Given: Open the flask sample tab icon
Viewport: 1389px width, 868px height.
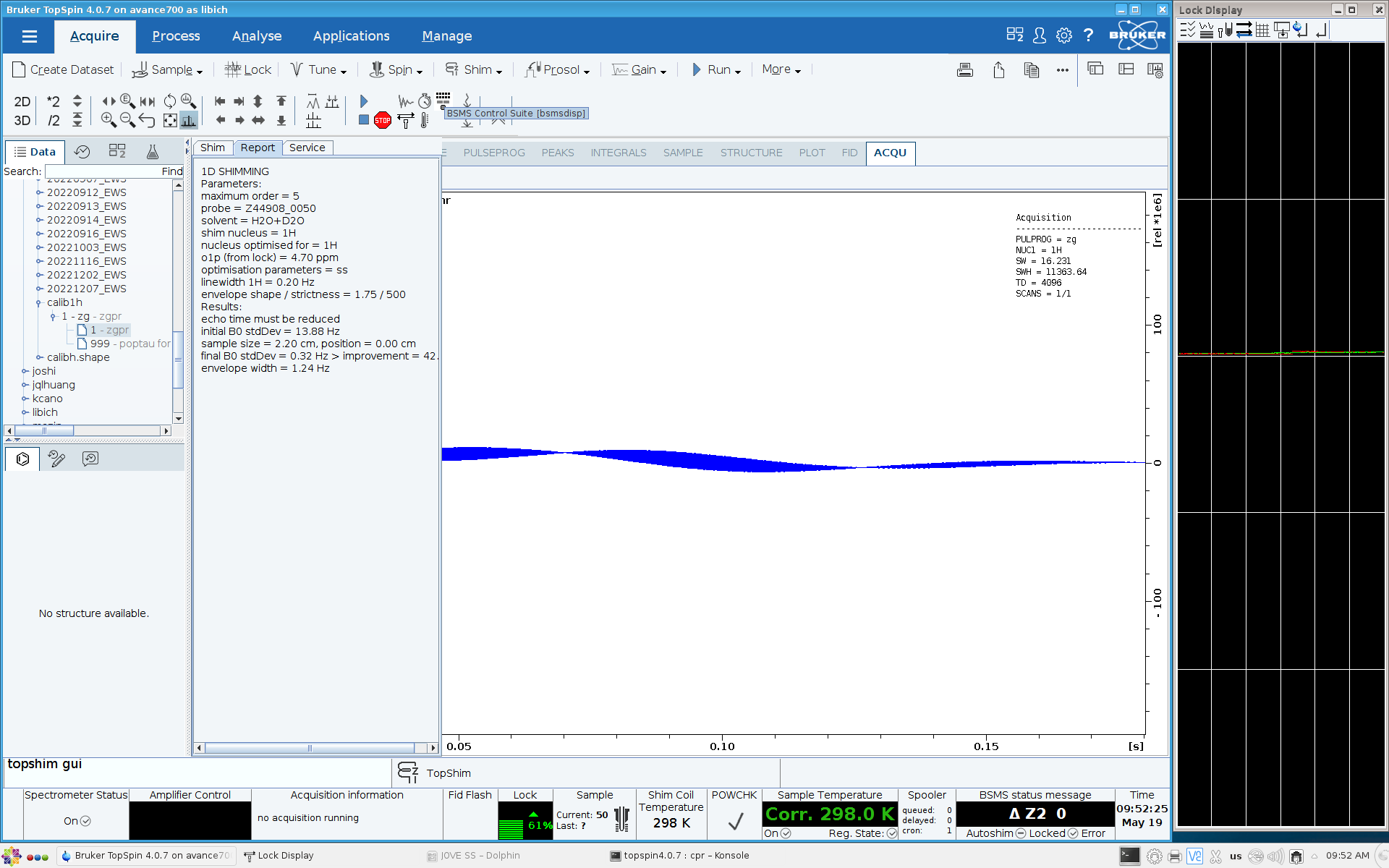Looking at the screenshot, I should [x=152, y=152].
